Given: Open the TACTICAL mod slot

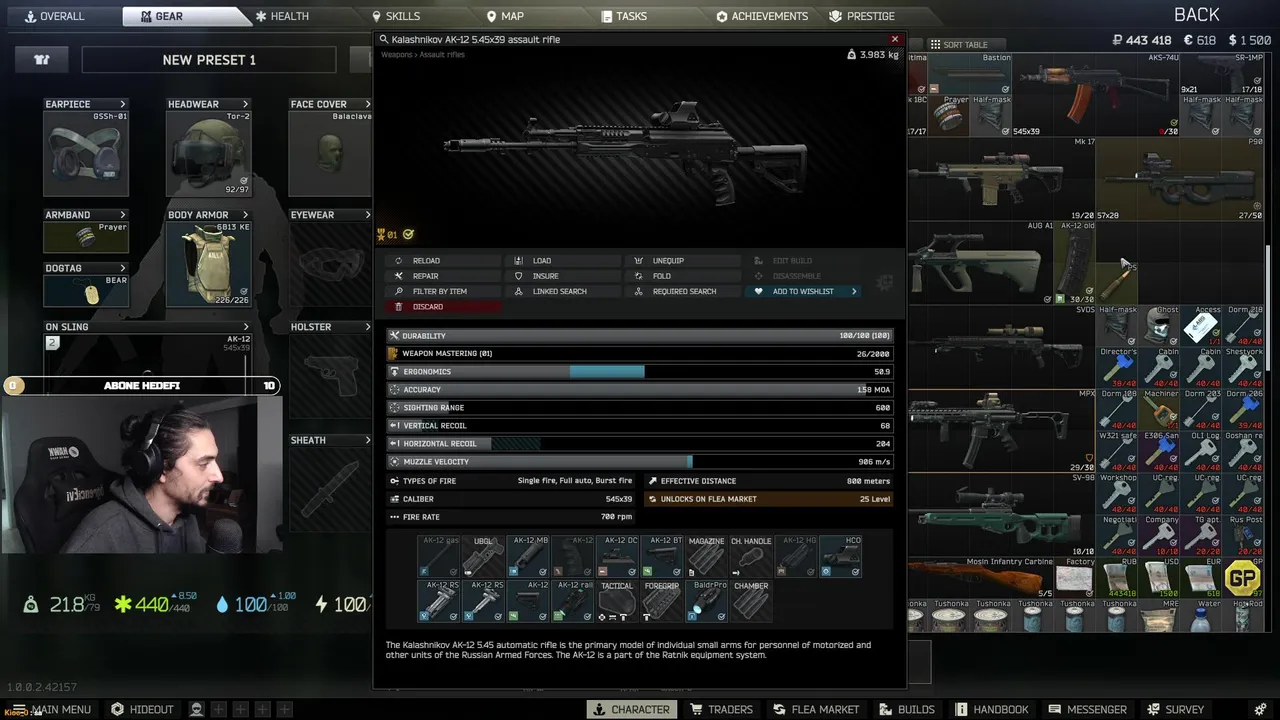Looking at the screenshot, I should (617, 601).
